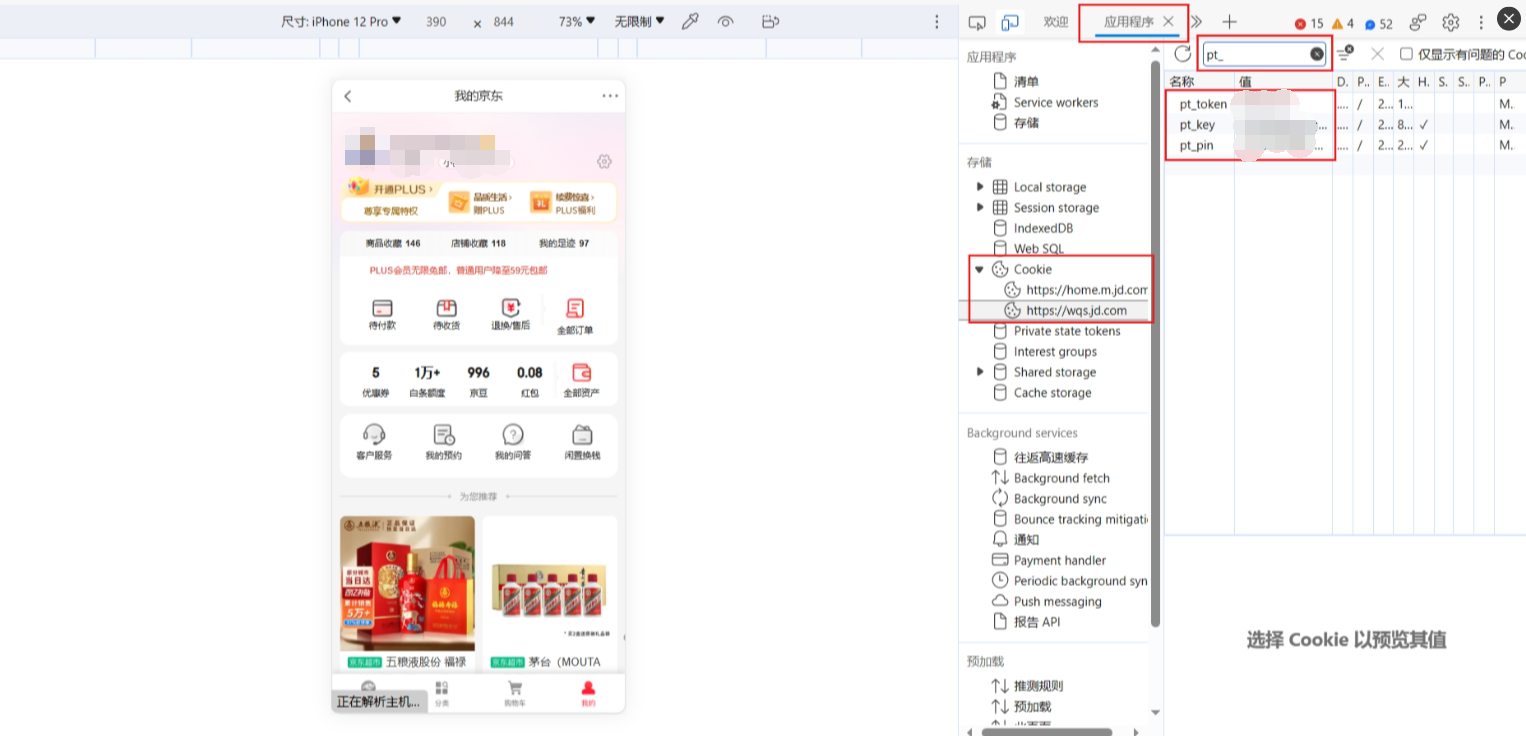
Task: Refresh the cookie table
Action: point(1183,54)
